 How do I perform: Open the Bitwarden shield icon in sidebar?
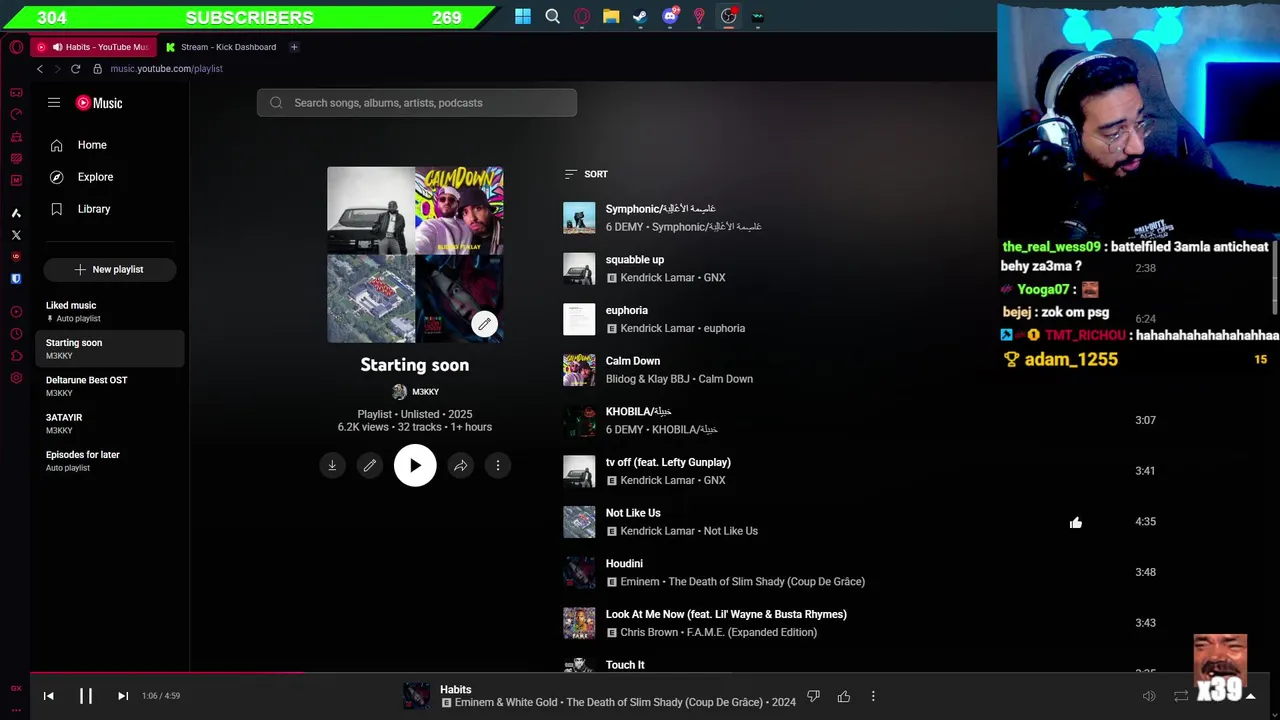coord(16,279)
